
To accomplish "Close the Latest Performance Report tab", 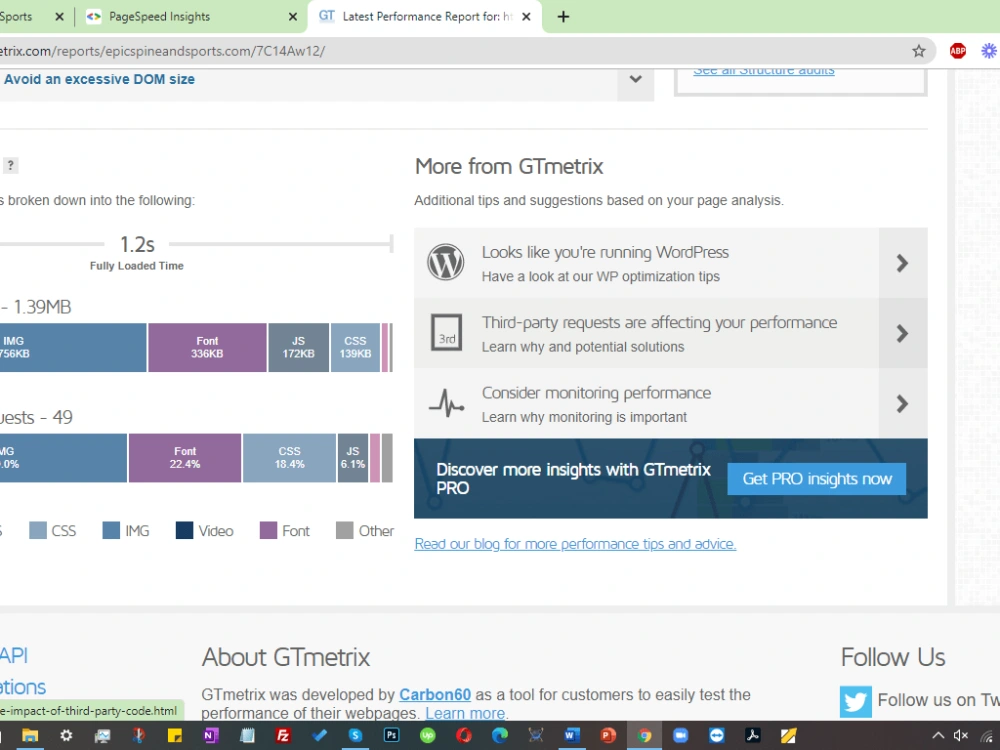I will tap(526, 17).
